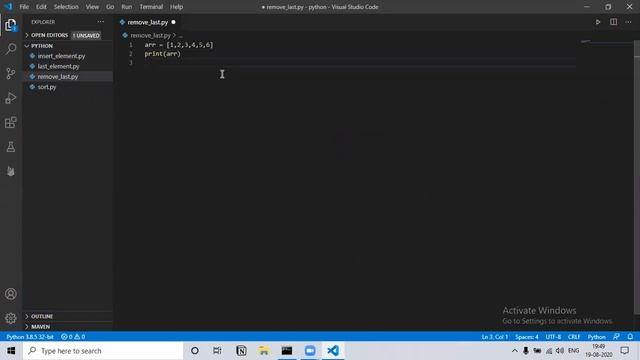This screenshot has width=640, height=360.
Task: Open the View menu
Action: click(92, 7)
